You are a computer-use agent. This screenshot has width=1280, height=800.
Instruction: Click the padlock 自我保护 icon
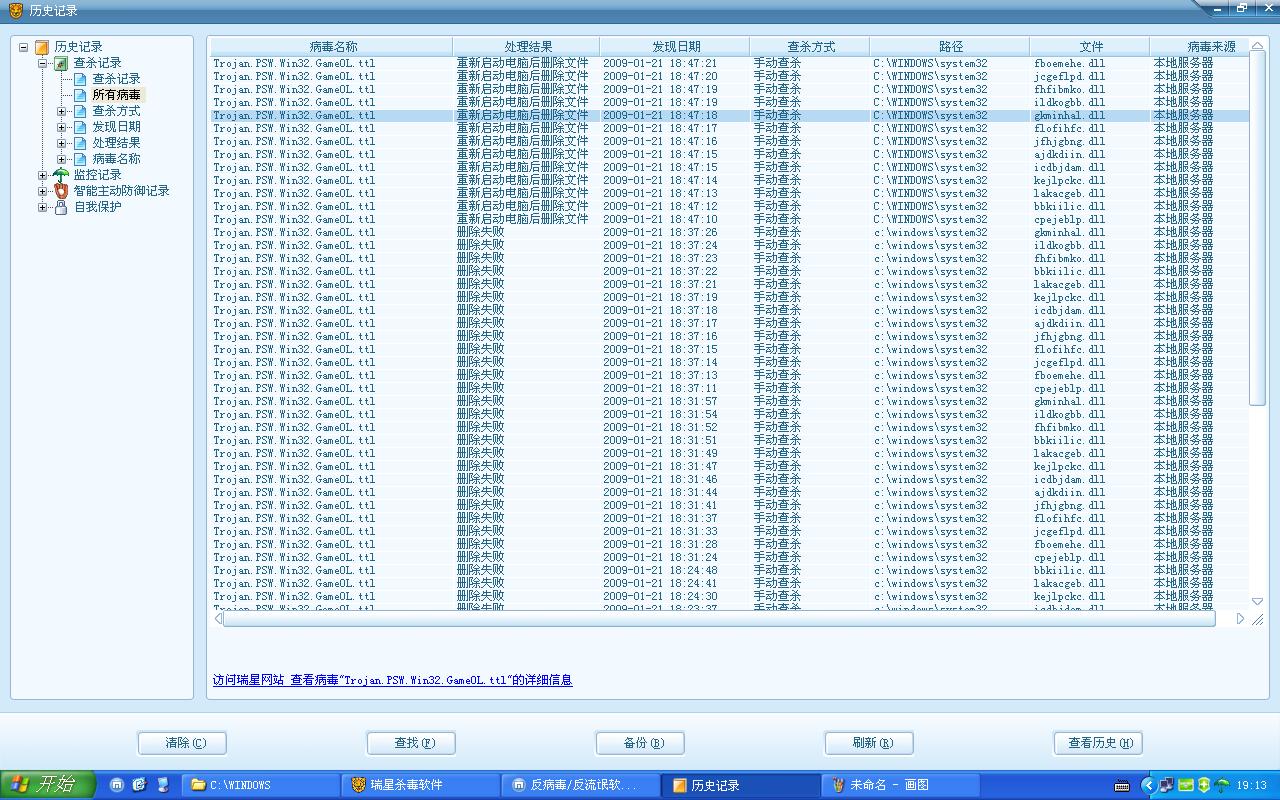click(61, 207)
